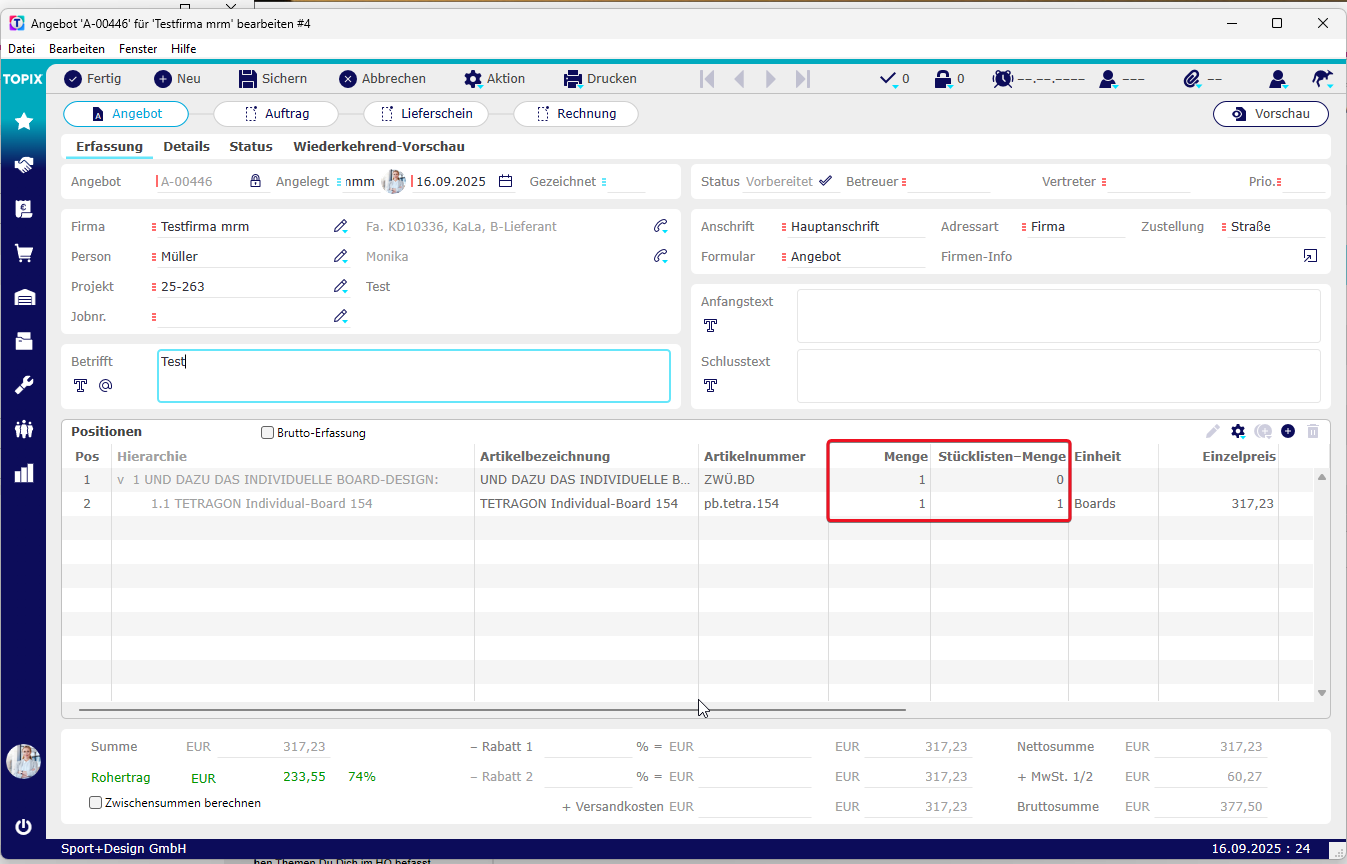The height and width of the screenshot is (864, 1347).
Task: Click the alarm clock reminder icon
Action: point(1002,78)
